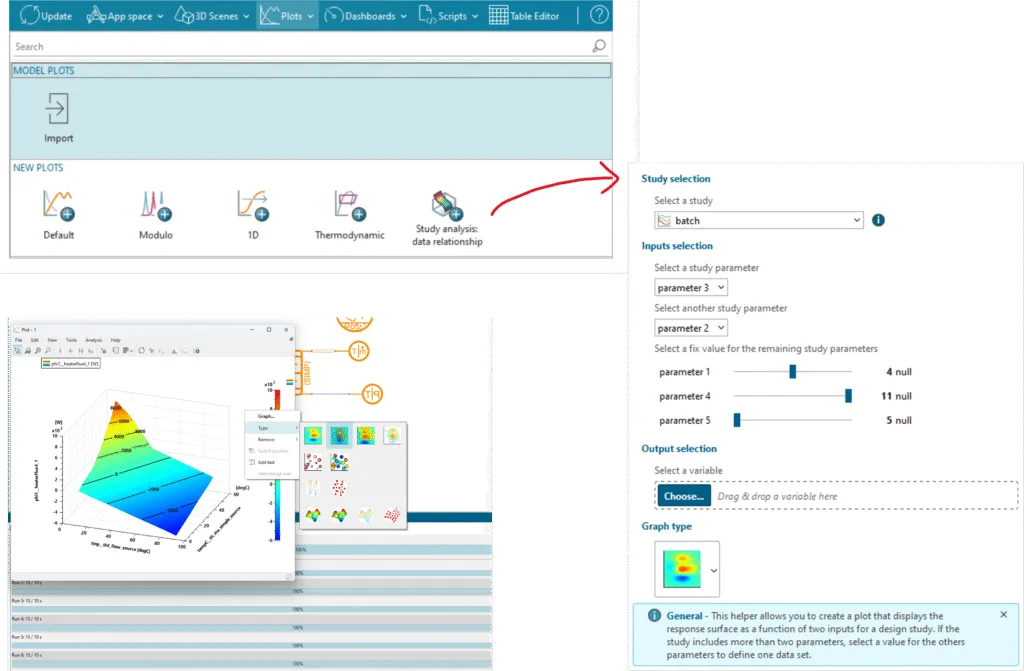Create a new Thermodynamic plot
Screen dimensions: 1024x671
point(349,206)
